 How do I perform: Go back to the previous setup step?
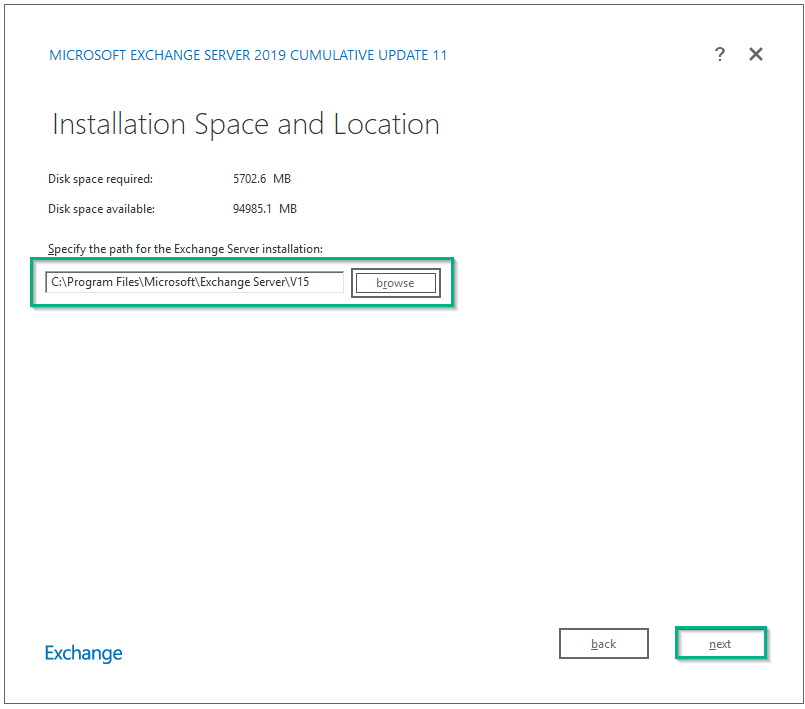604,644
